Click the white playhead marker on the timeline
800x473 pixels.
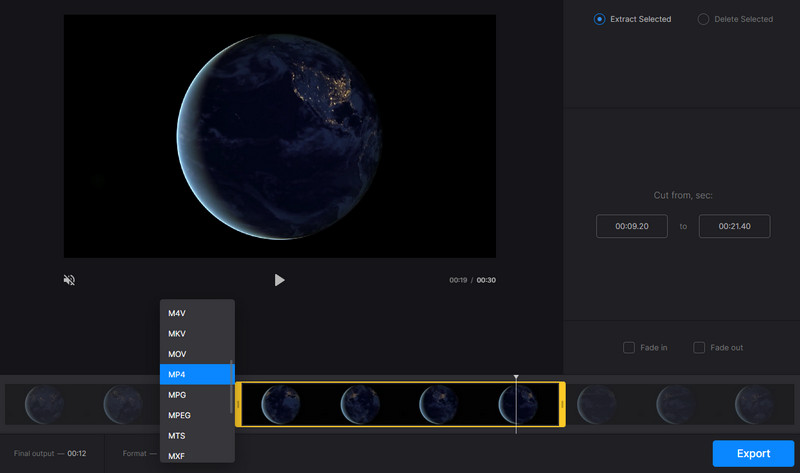(x=516, y=379)
